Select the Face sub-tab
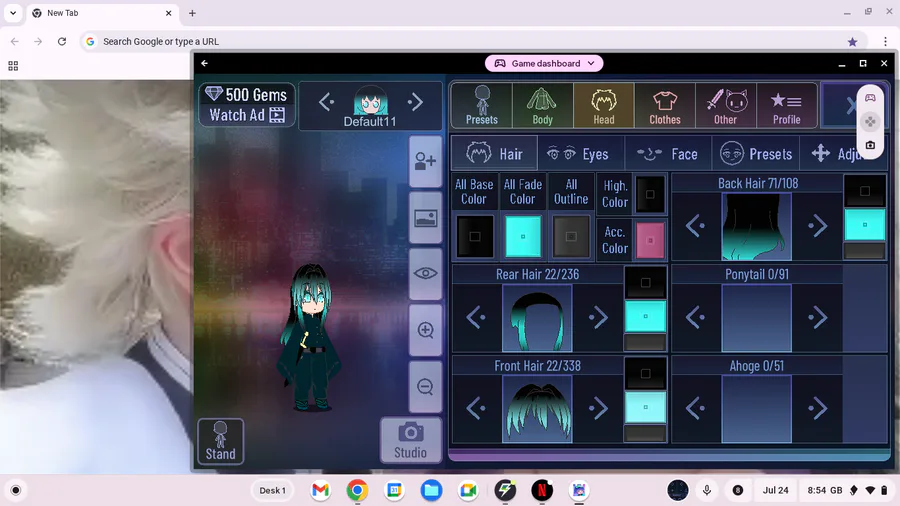Screen dimensions: 900x506 [668, 154]
